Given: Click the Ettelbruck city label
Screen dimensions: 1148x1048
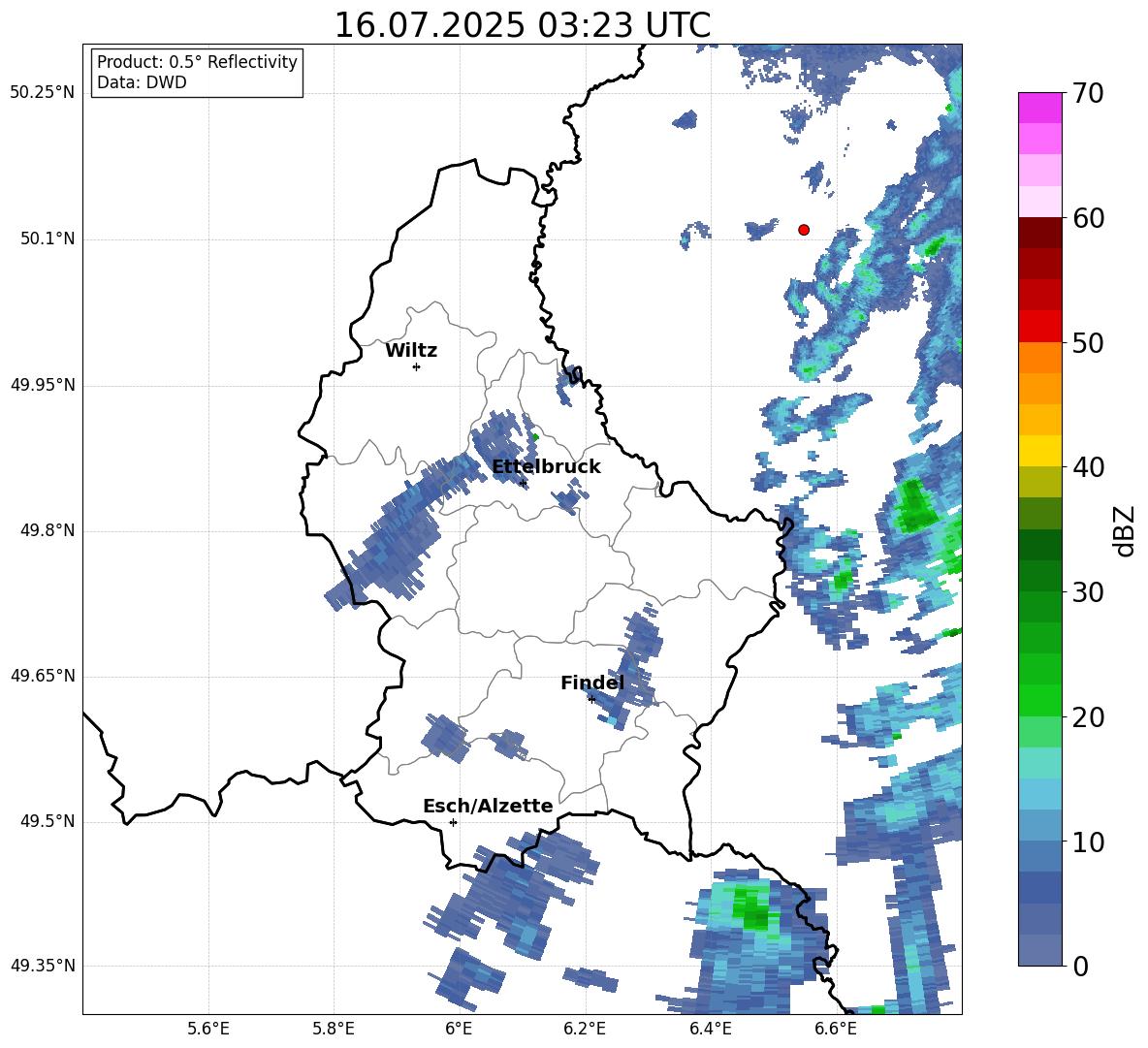Looking at the screenshot, I should coord(546,467).
